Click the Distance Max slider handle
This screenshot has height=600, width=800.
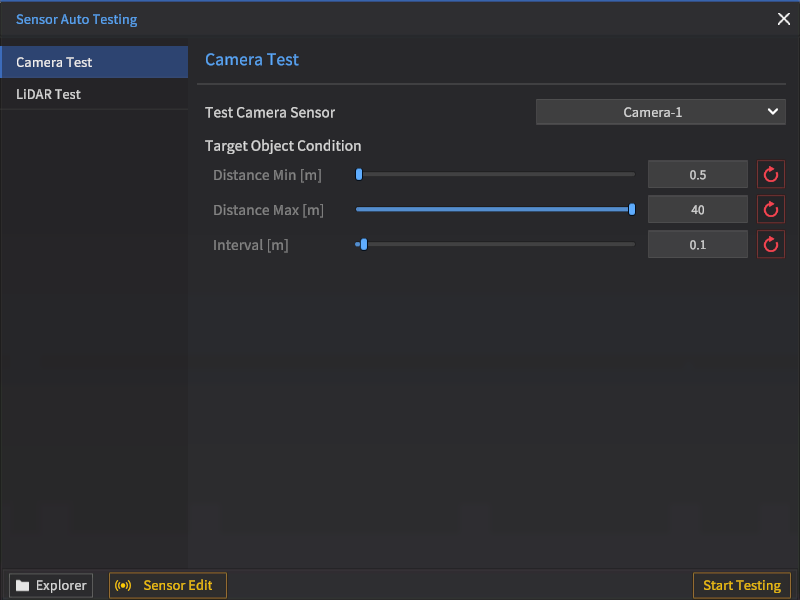coord(632,210)
